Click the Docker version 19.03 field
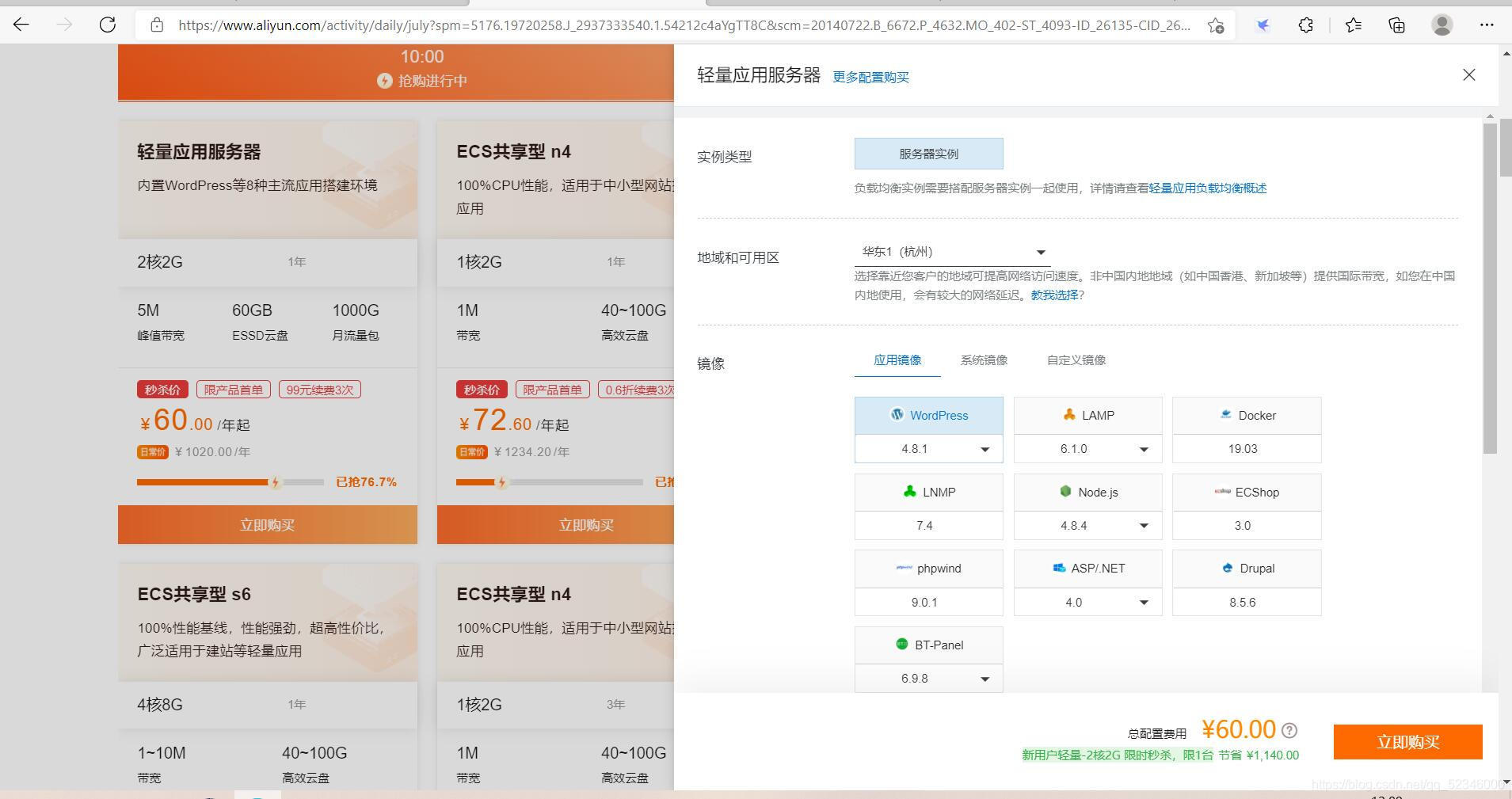This screenshot has height=799, width=1512. (1247, 449)
